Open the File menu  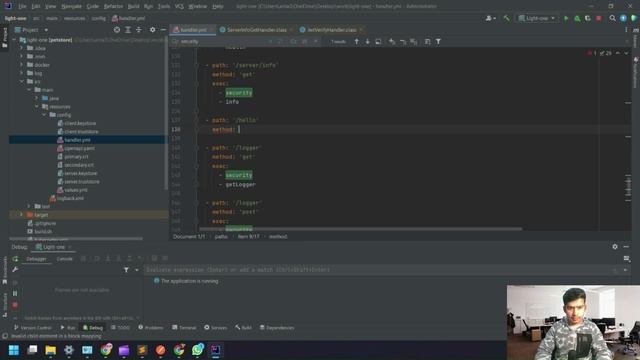point(22,6)
